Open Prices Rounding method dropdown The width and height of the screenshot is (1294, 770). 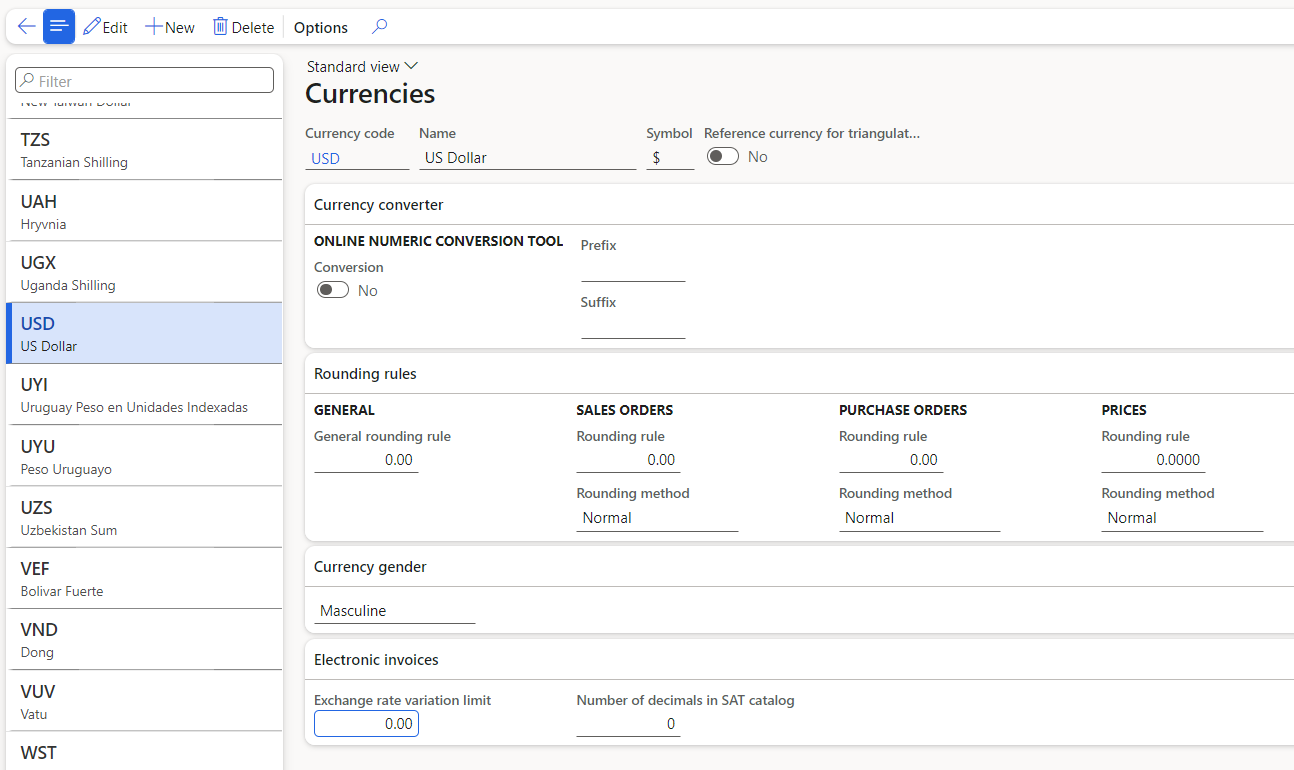pos(1182,518)
